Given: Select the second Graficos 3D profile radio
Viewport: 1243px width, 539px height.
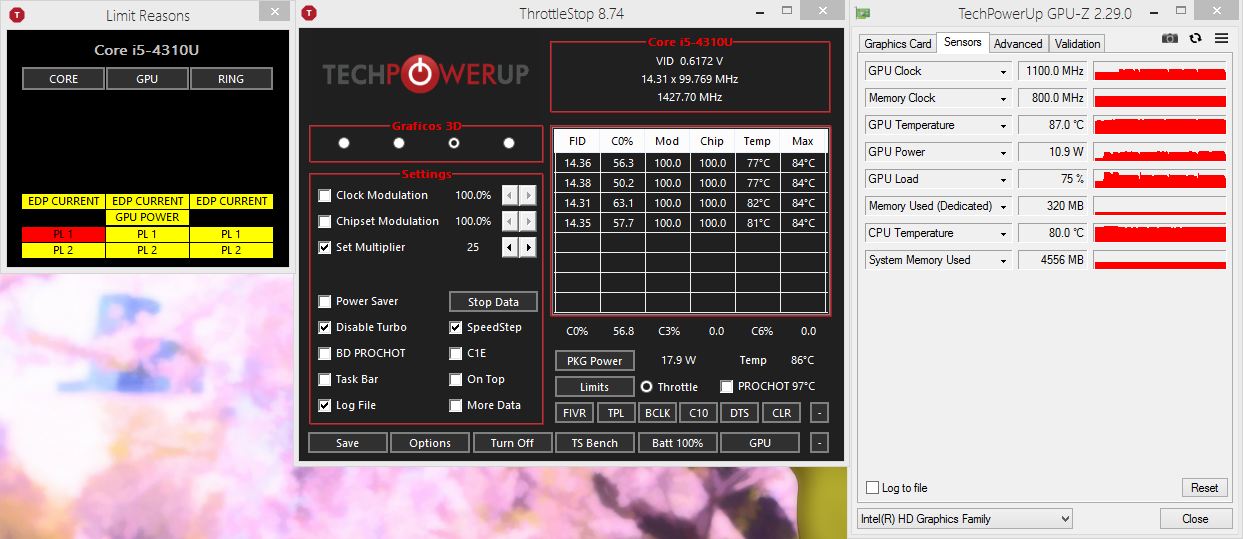Looking at the screenshot, I should [x=399, y=143].
